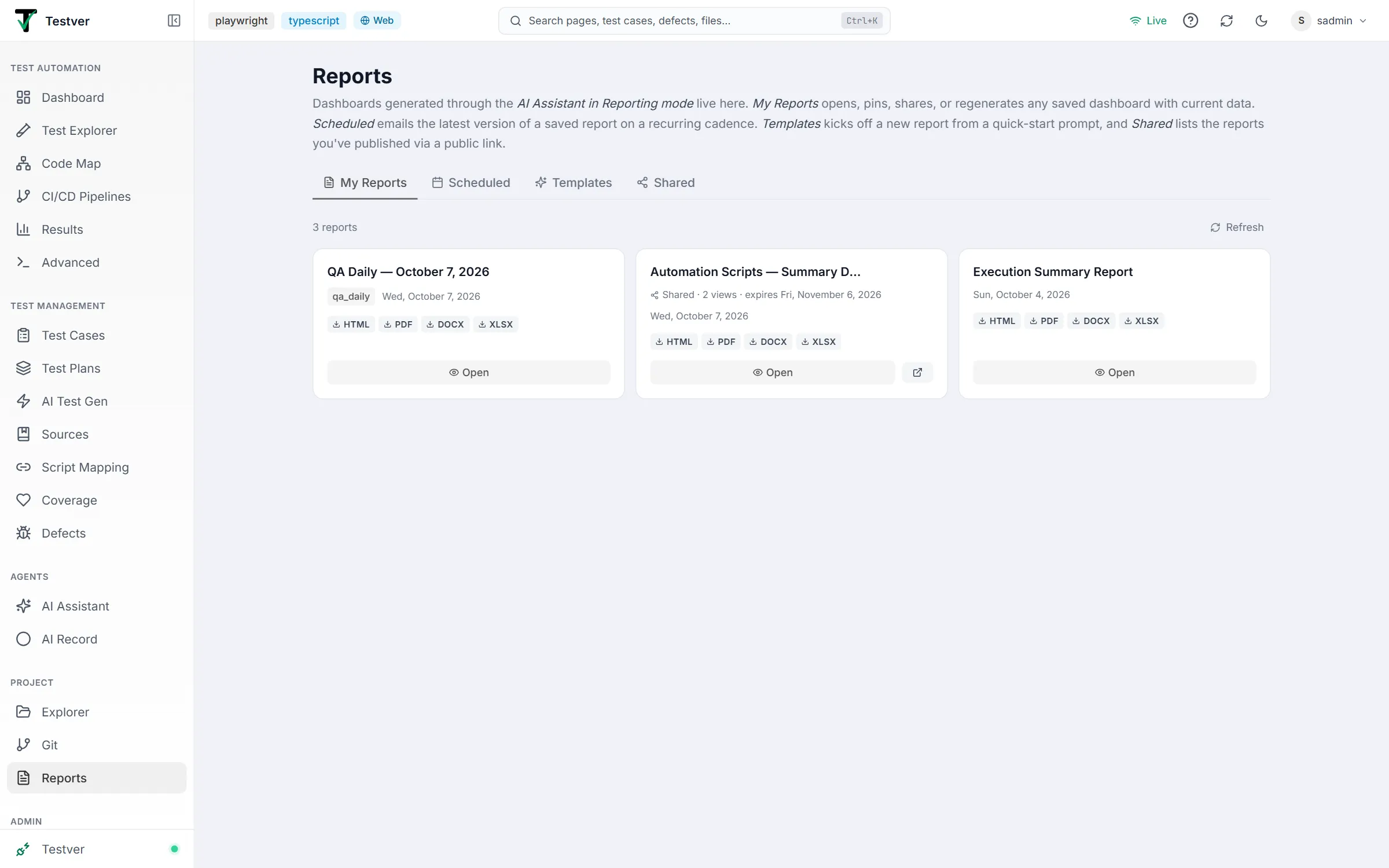Open Coverage page
Screen dimensions: 1389x868
[x=97, y=500]
